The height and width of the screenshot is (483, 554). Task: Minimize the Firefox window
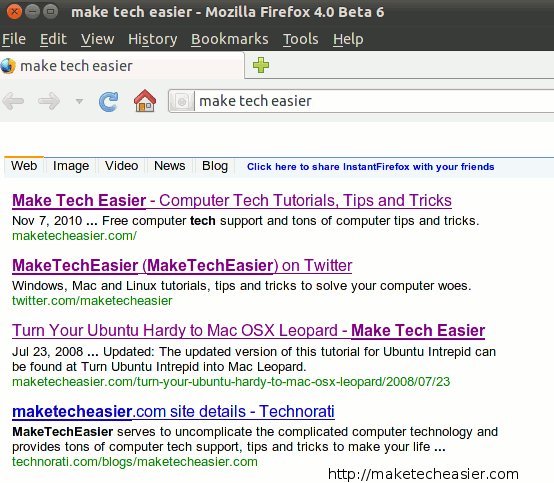click(x=33, y=12)
